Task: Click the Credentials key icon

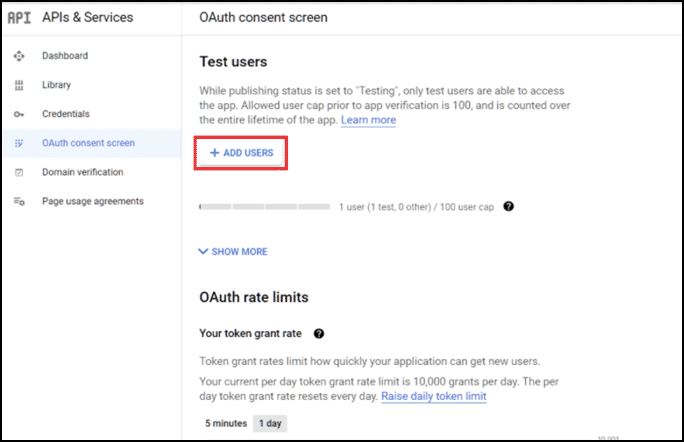Action: pos(19,114)
